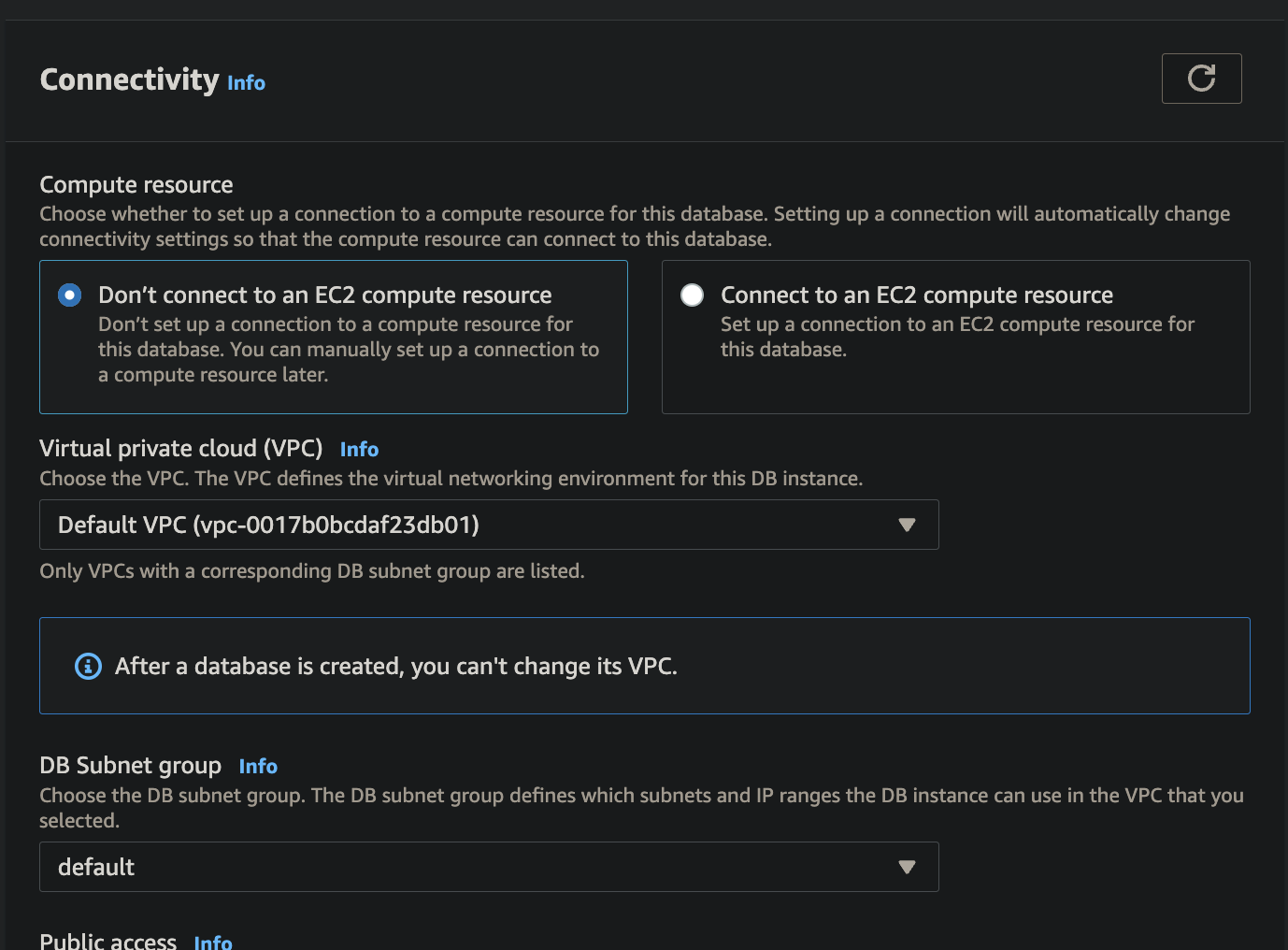This screenshot has width=1288, height=950.
Task: Open the default DB subnet group dropdown
Action: click(x=489, y=867)
